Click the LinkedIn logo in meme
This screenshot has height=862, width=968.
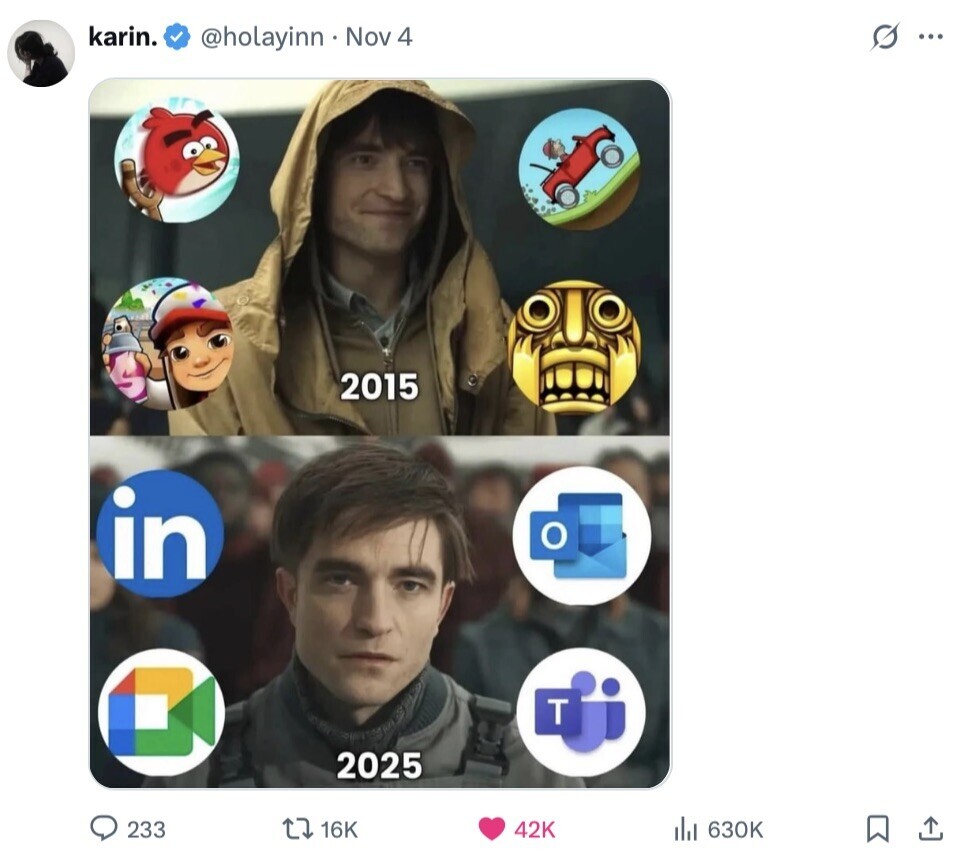[160, 533]
